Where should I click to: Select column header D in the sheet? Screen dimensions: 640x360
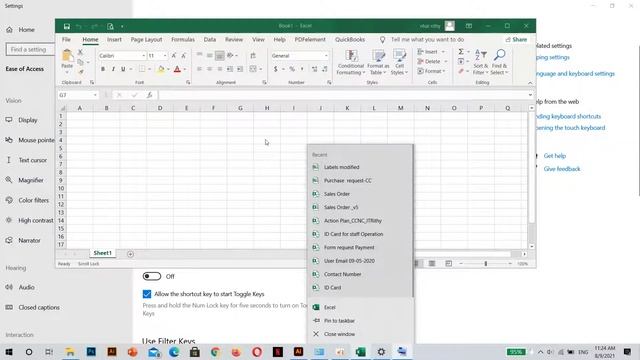(x=160, y=108)
